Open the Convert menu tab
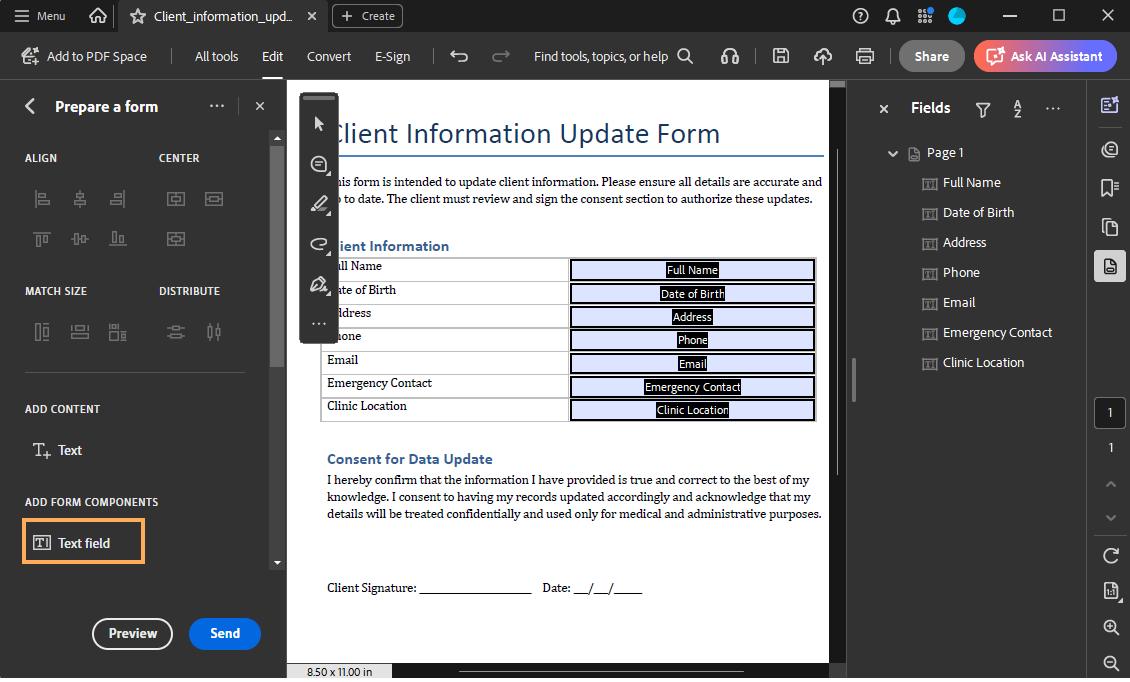This screenshot has width=1130, height=682. pos(329,57)
